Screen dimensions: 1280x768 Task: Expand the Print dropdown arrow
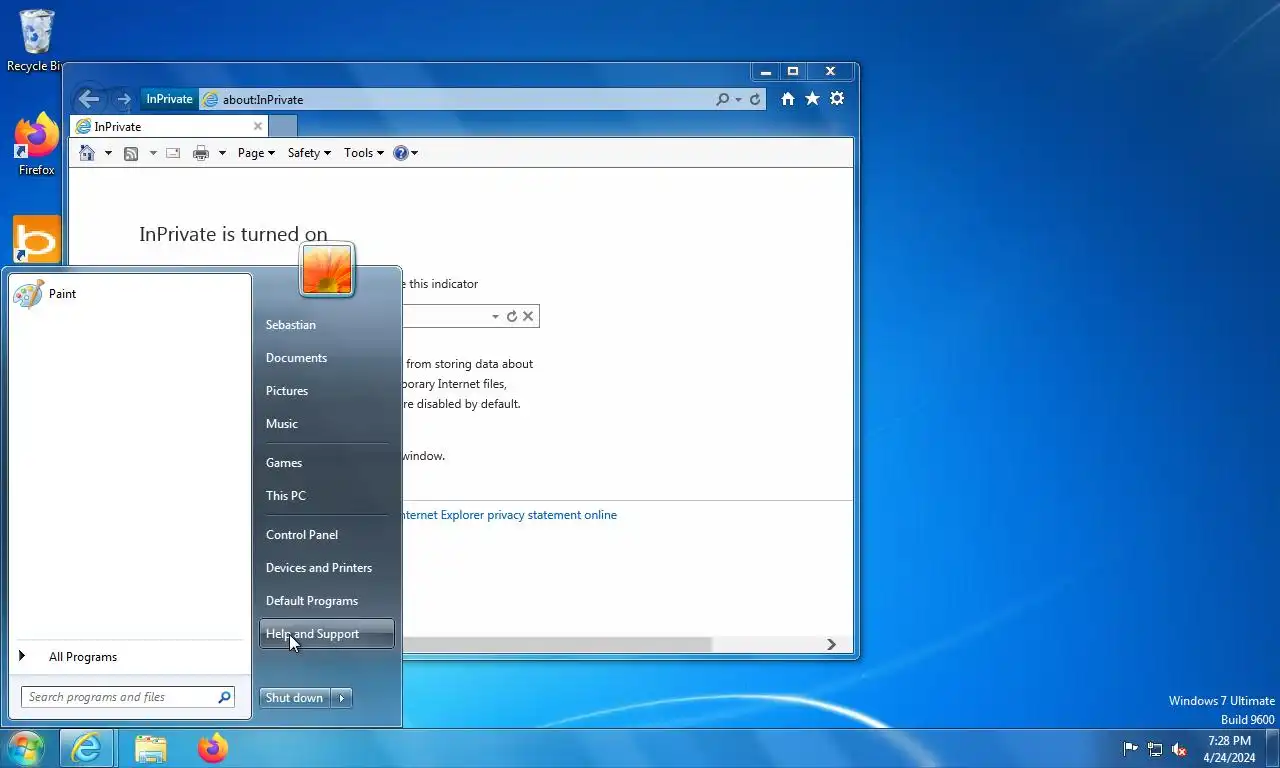pyautogui.click(x=222, y=153)
